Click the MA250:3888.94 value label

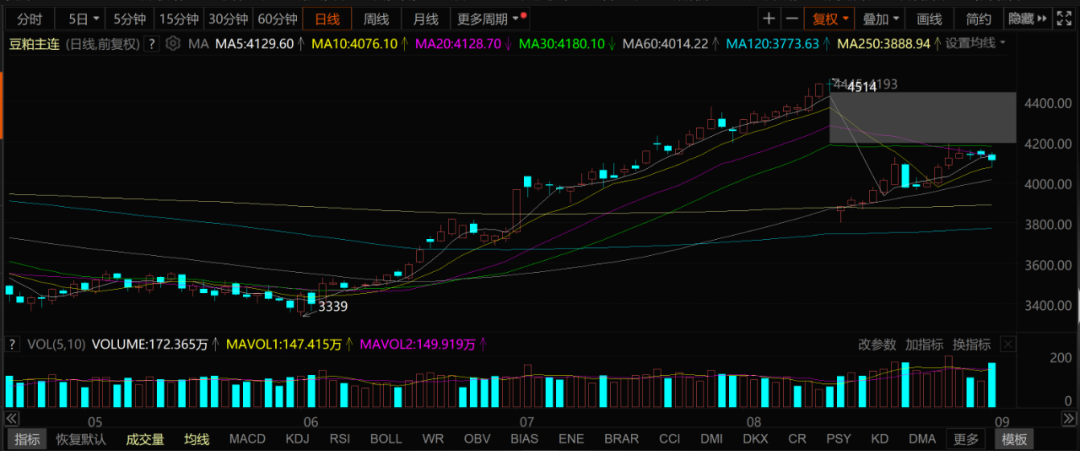click(884, 44)
